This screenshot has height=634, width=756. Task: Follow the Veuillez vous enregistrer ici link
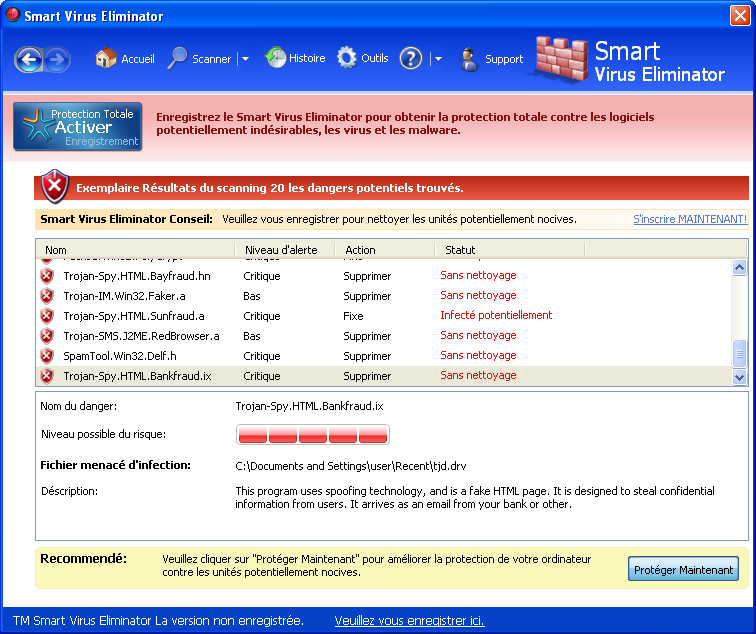pos(409,621)
